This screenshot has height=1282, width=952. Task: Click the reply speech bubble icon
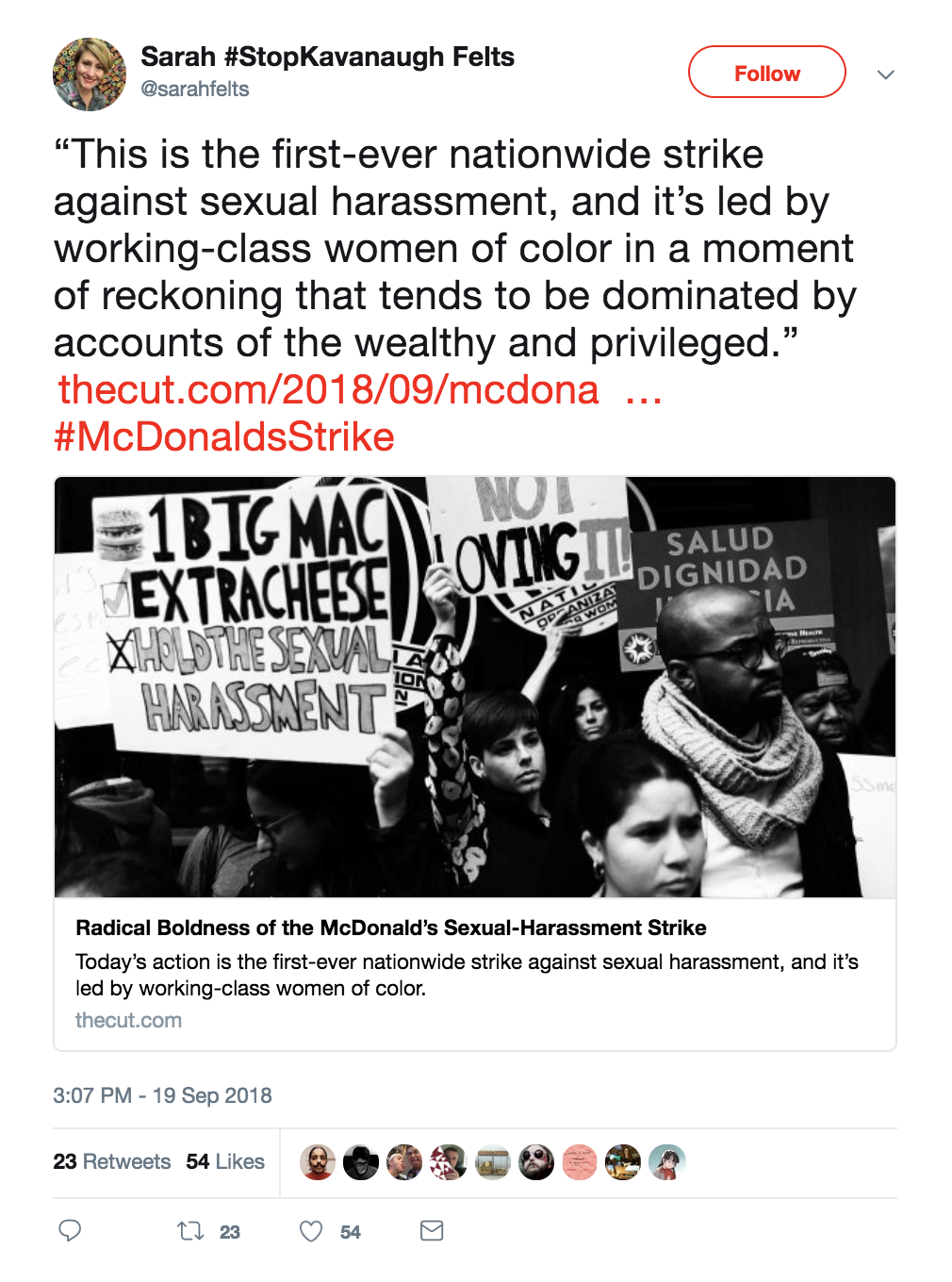click(70, 1230)
